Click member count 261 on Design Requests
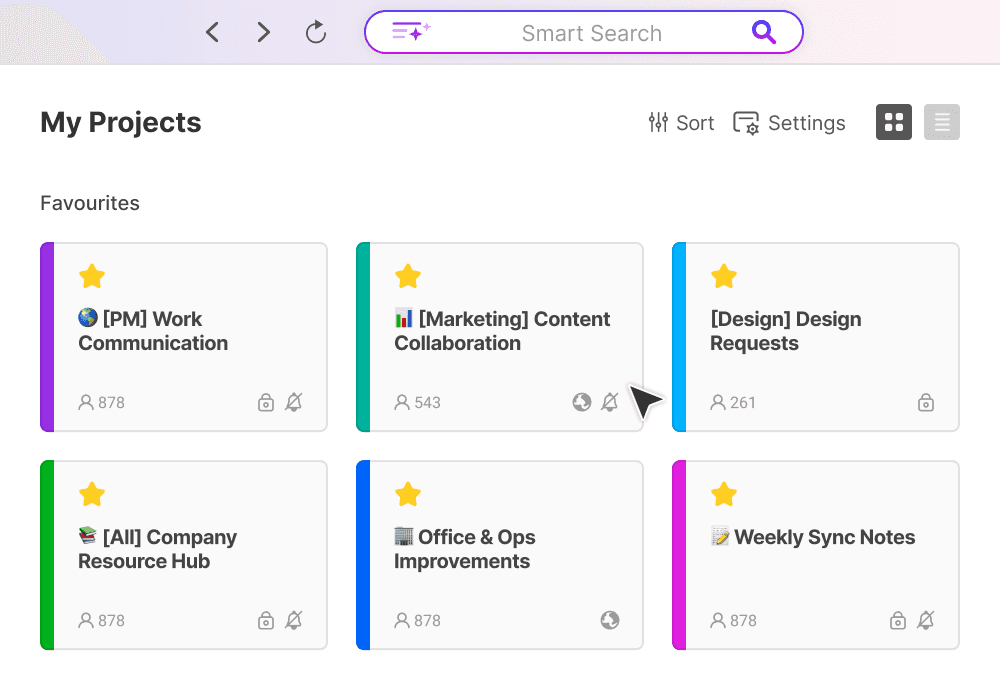The height and width of the screenshot is (700, 1000). (733, 402)
